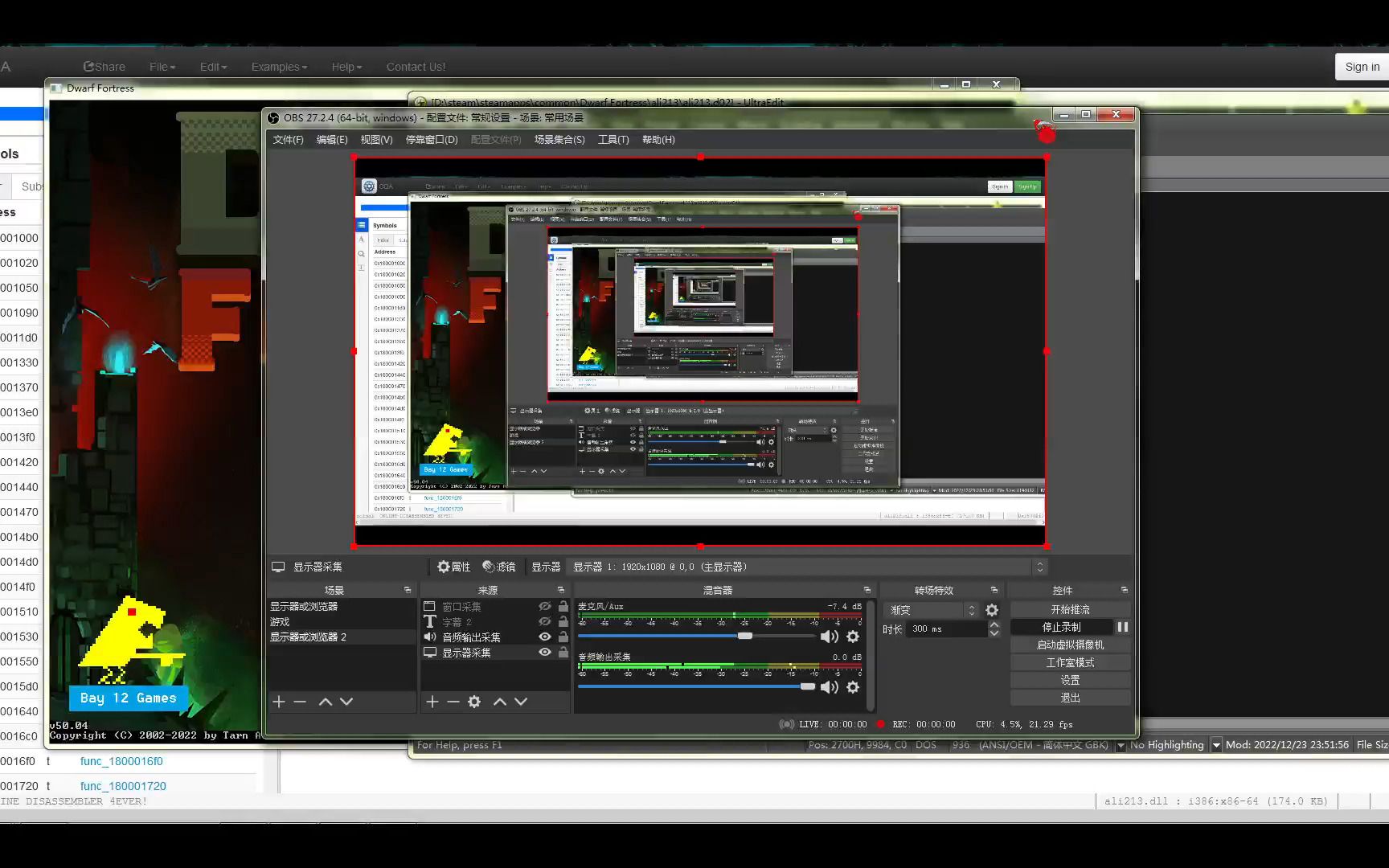Open the File dropdown in the web page
The image size is (1389, 868).
click(x=162, y=67)
